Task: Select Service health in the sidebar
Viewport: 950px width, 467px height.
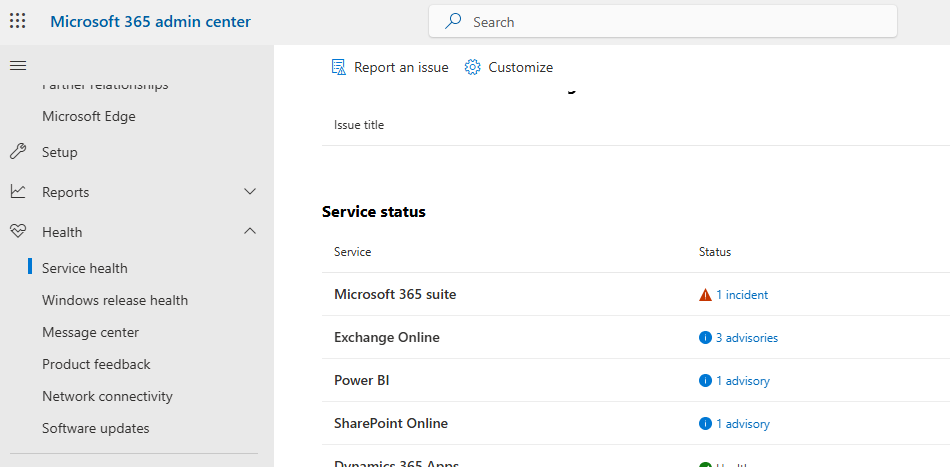Action: click(x=85, y=268)
